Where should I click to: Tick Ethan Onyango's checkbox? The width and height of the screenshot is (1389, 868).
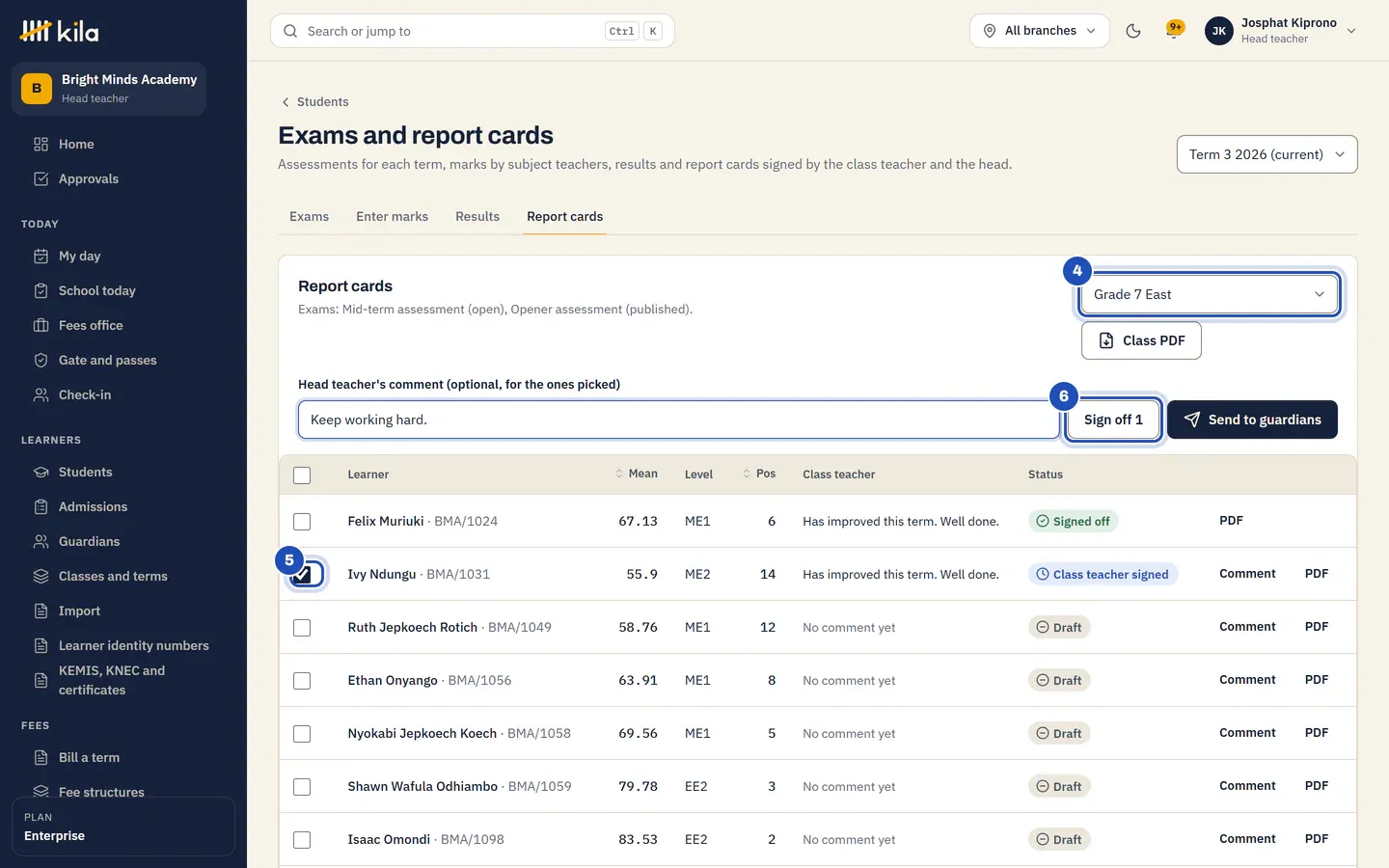tap(302, 681)
